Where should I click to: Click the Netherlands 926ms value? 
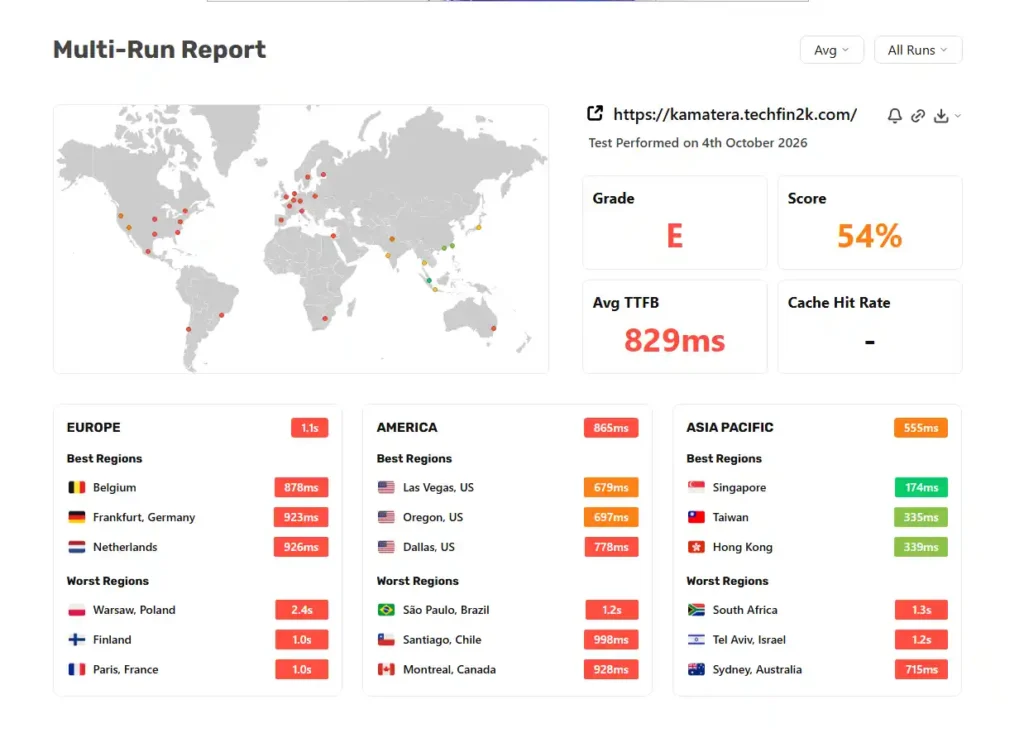point(301,547)
